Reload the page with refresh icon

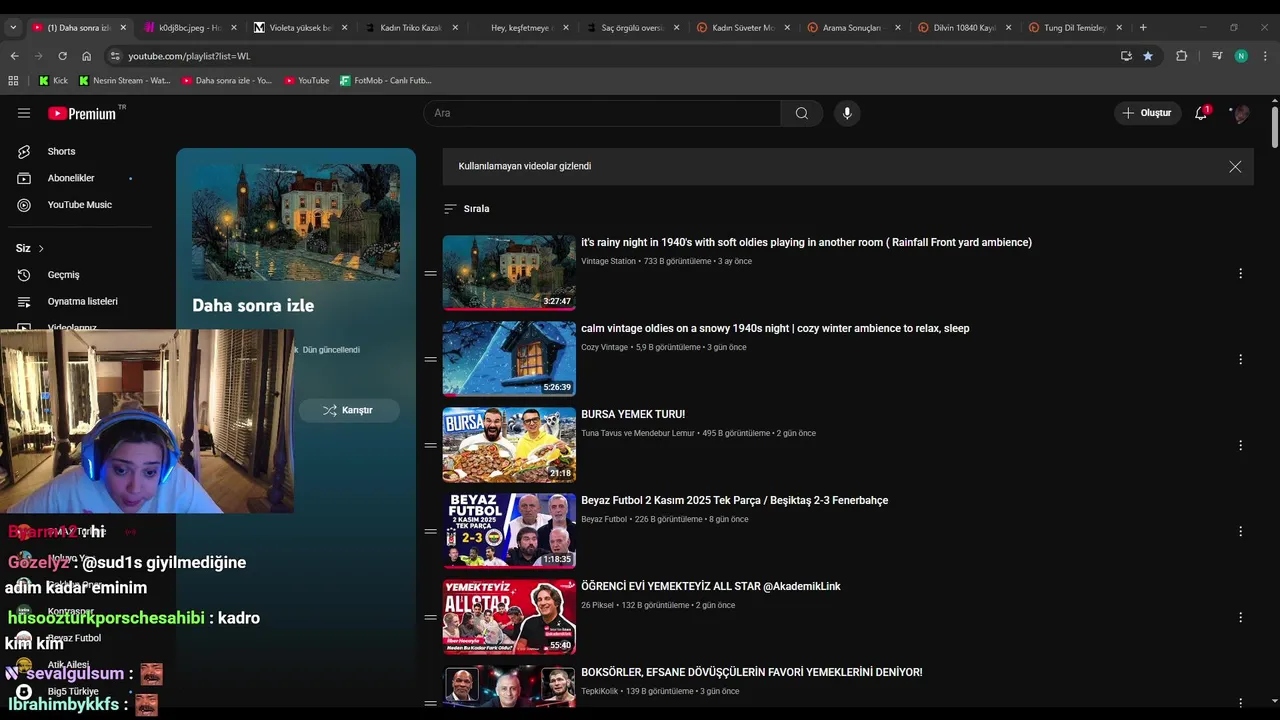[x=62, y=56]
